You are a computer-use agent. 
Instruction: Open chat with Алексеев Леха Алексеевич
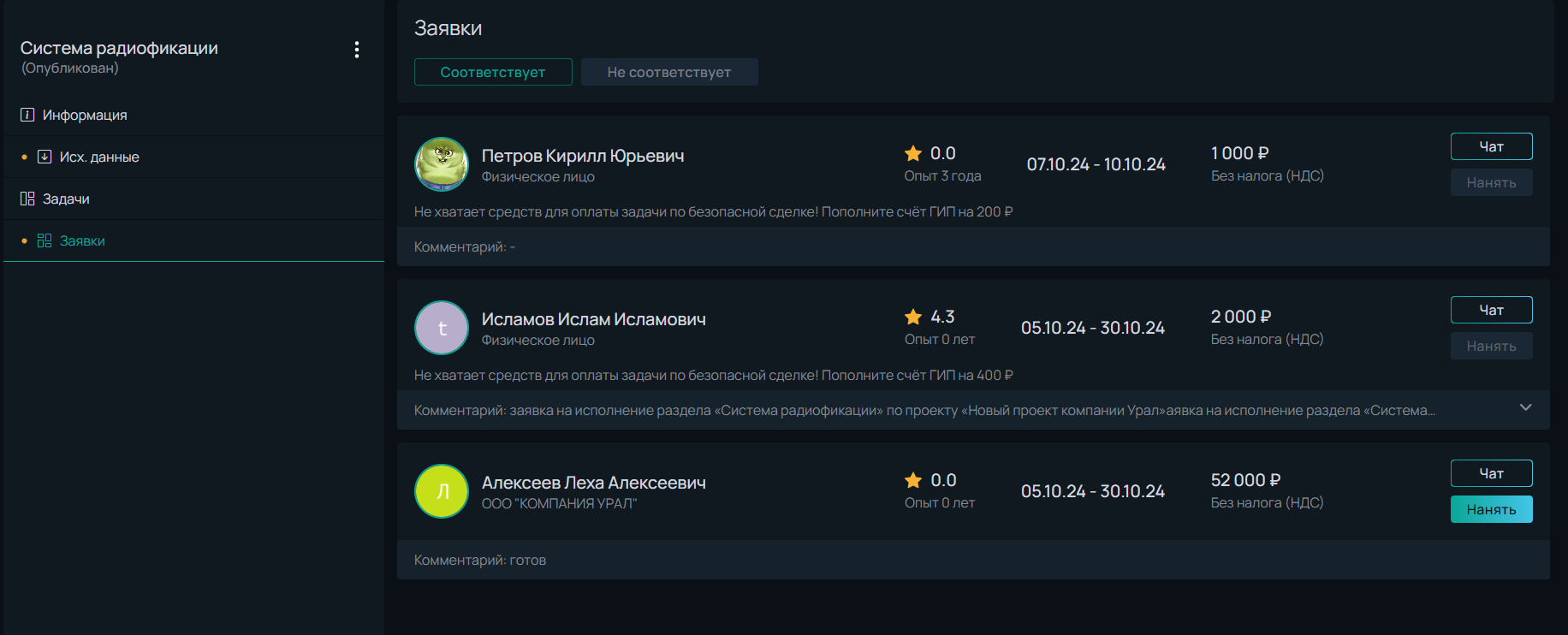(x=1491, y=473)
